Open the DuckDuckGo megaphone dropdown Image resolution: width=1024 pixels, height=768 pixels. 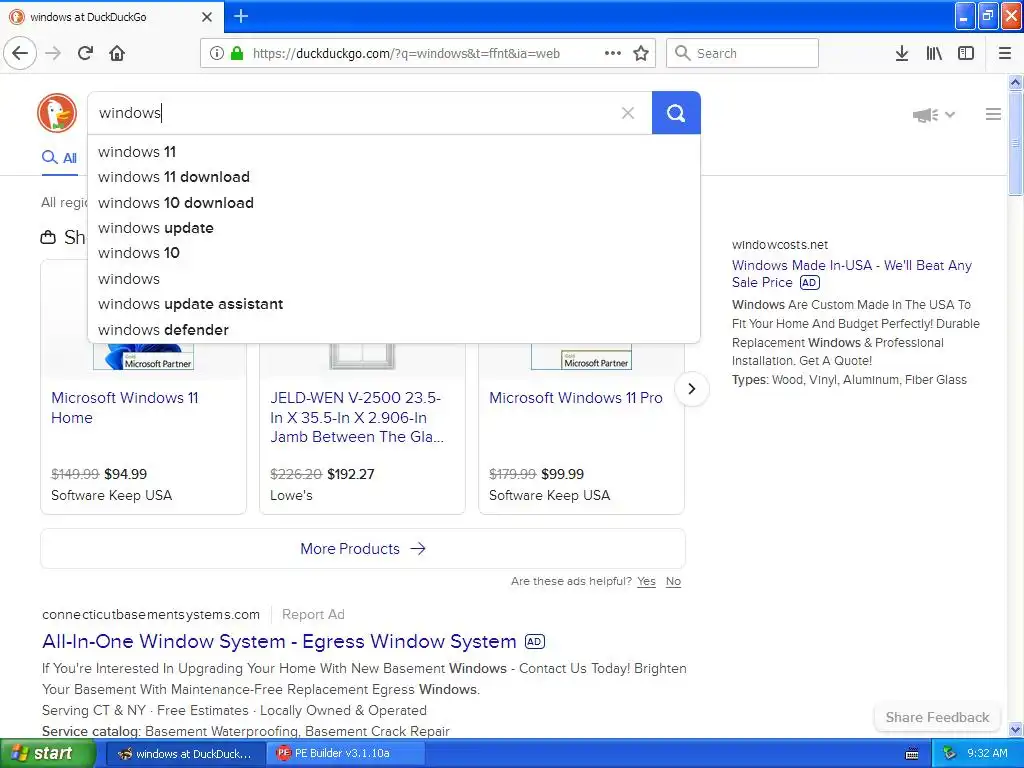934,115
